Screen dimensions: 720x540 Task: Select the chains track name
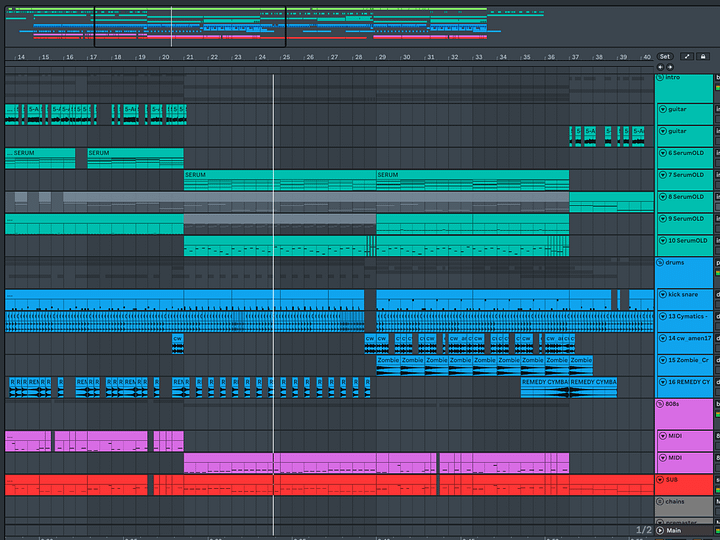click(675, 501)
